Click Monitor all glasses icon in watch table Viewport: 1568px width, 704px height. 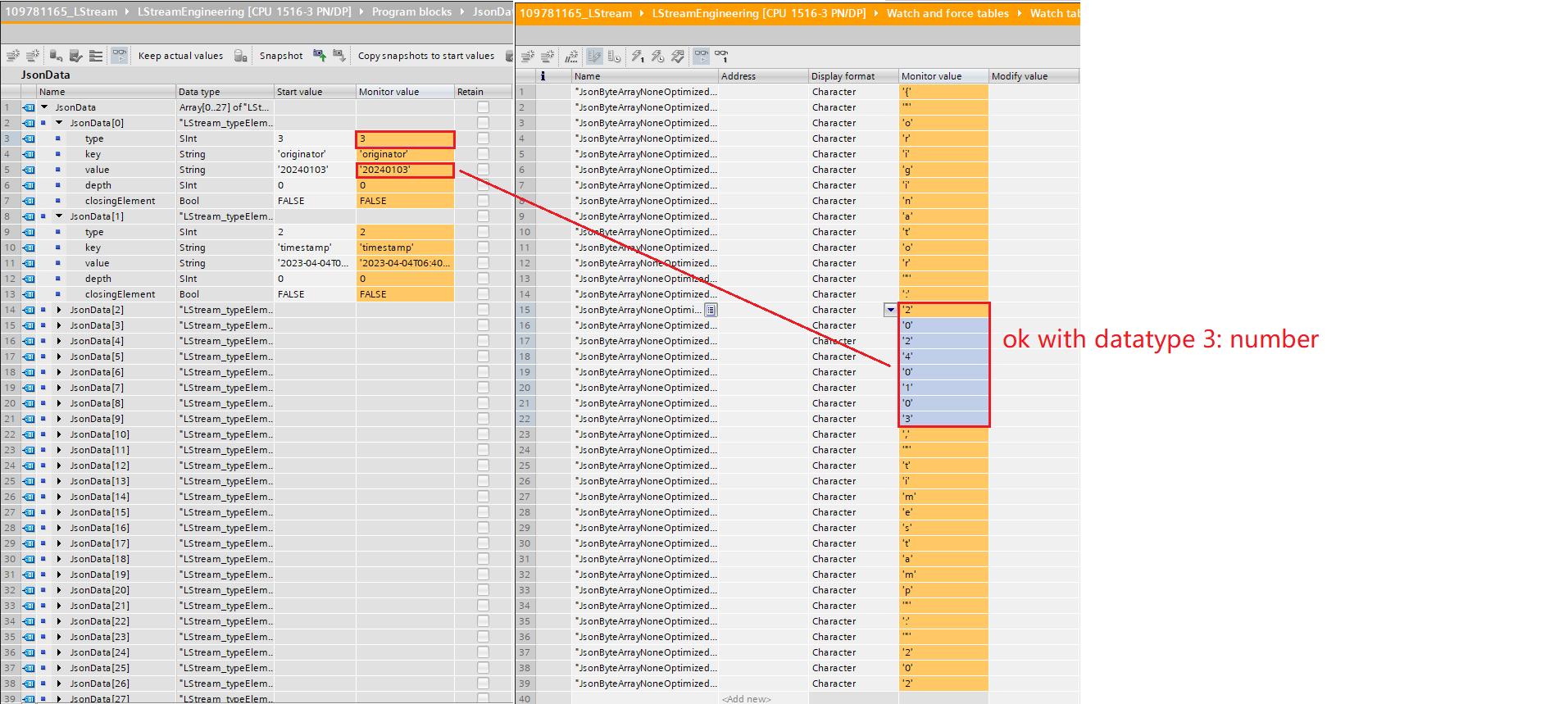(x=702, y=56)
